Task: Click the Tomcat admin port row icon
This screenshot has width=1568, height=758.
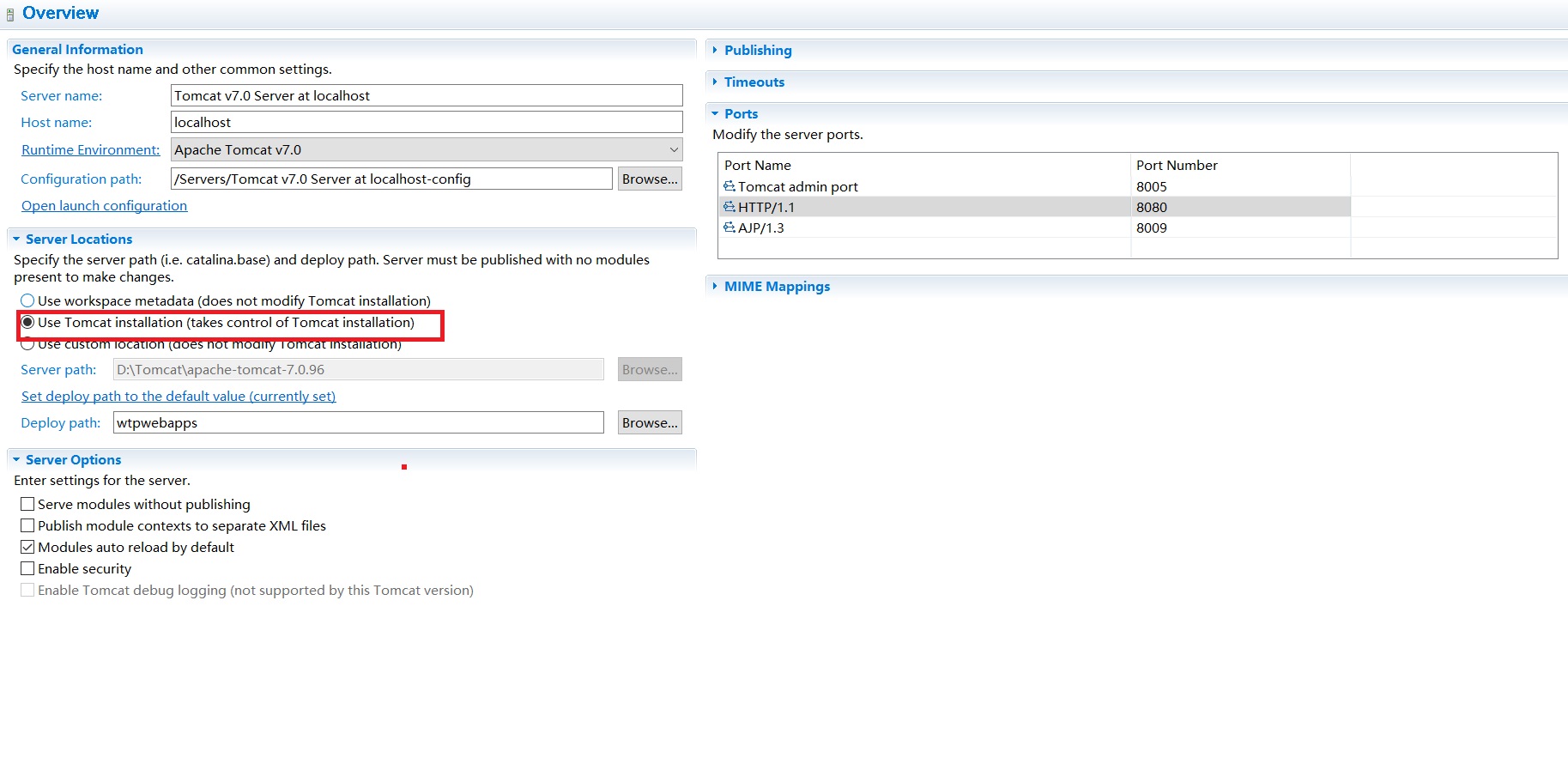Action: point(730,186)
